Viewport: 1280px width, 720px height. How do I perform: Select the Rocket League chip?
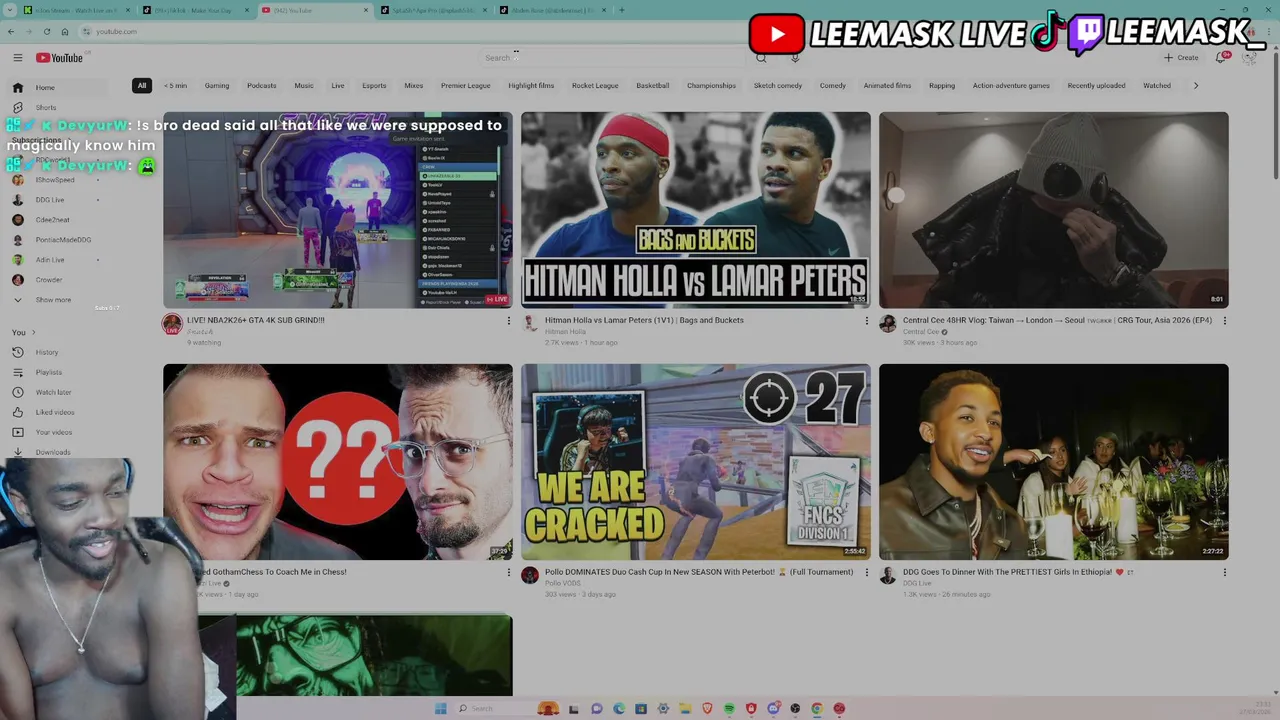(595, 85)
